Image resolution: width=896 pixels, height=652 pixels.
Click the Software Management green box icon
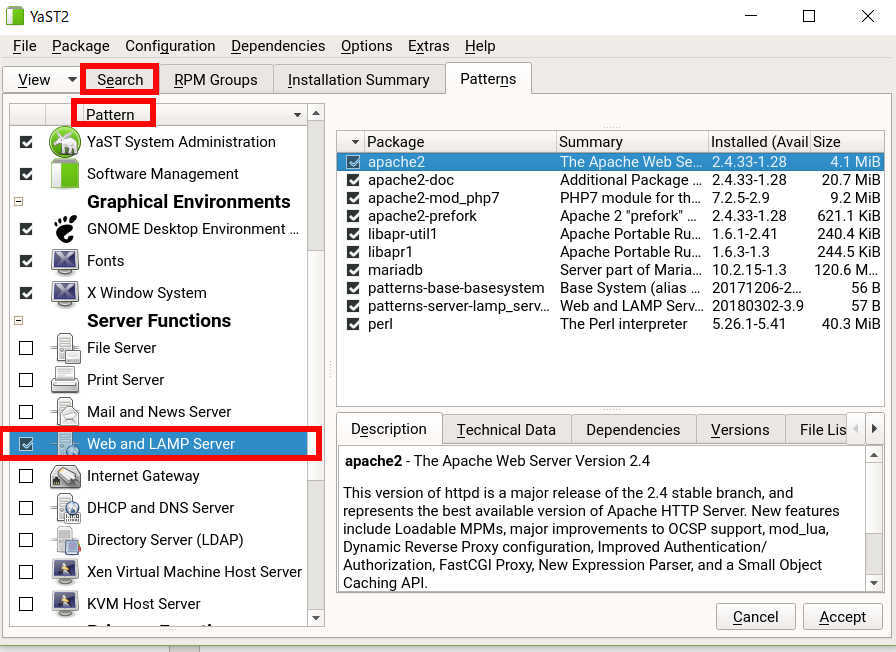tap(65, 174)
